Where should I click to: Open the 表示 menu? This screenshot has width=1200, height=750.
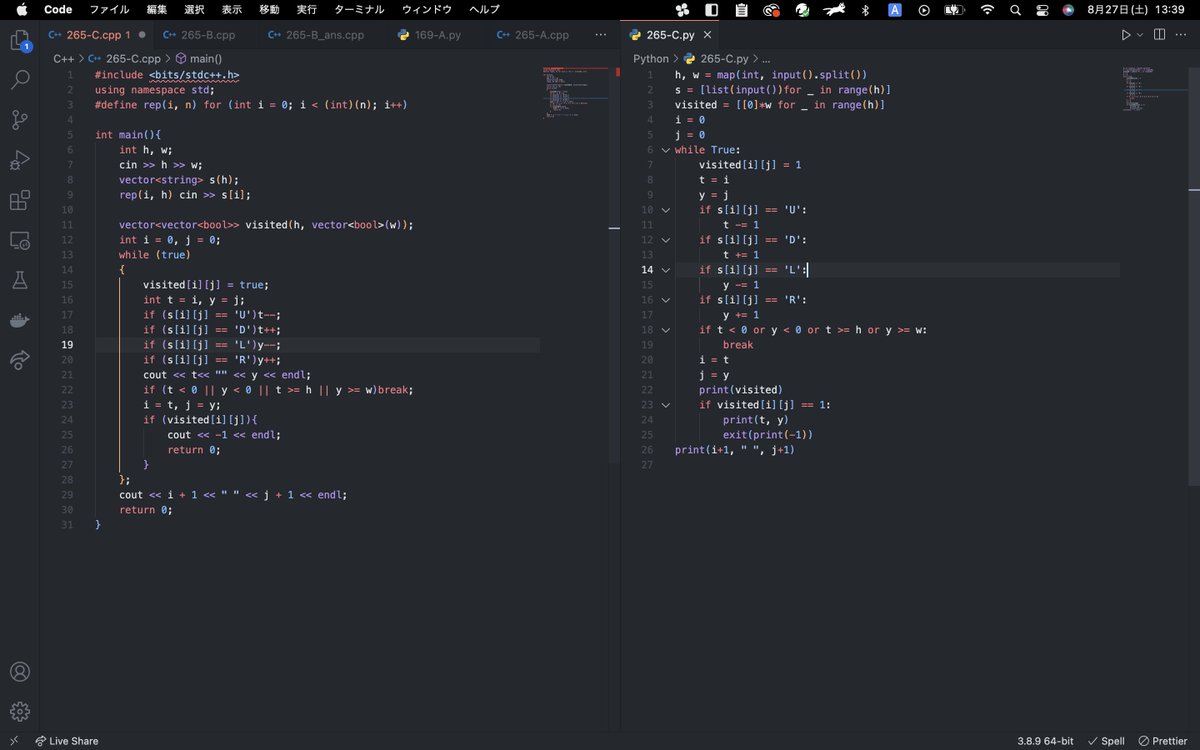pos(231,9)
